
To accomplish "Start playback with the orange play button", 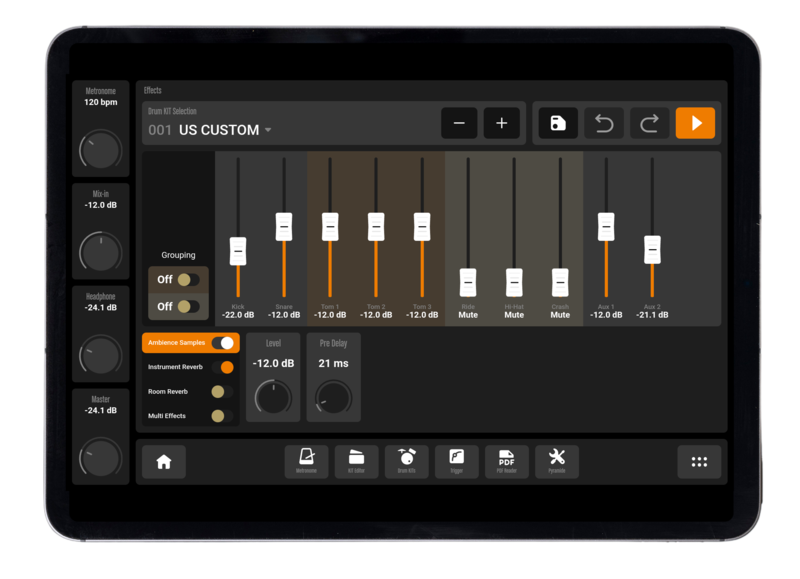I will (695, 123).
